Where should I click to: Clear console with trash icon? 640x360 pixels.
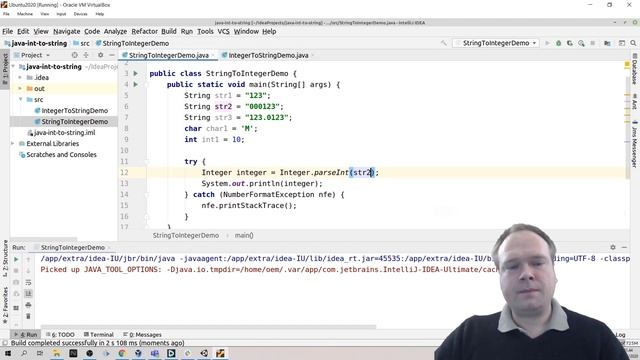[28, 316]
